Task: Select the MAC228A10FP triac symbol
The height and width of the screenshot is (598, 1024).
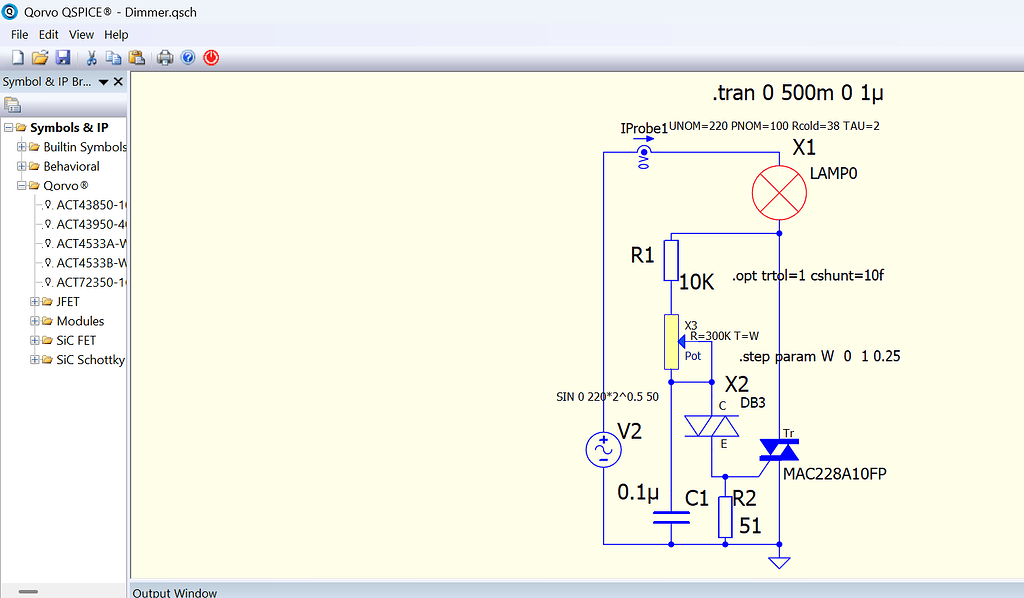Action: pos(780,451)
